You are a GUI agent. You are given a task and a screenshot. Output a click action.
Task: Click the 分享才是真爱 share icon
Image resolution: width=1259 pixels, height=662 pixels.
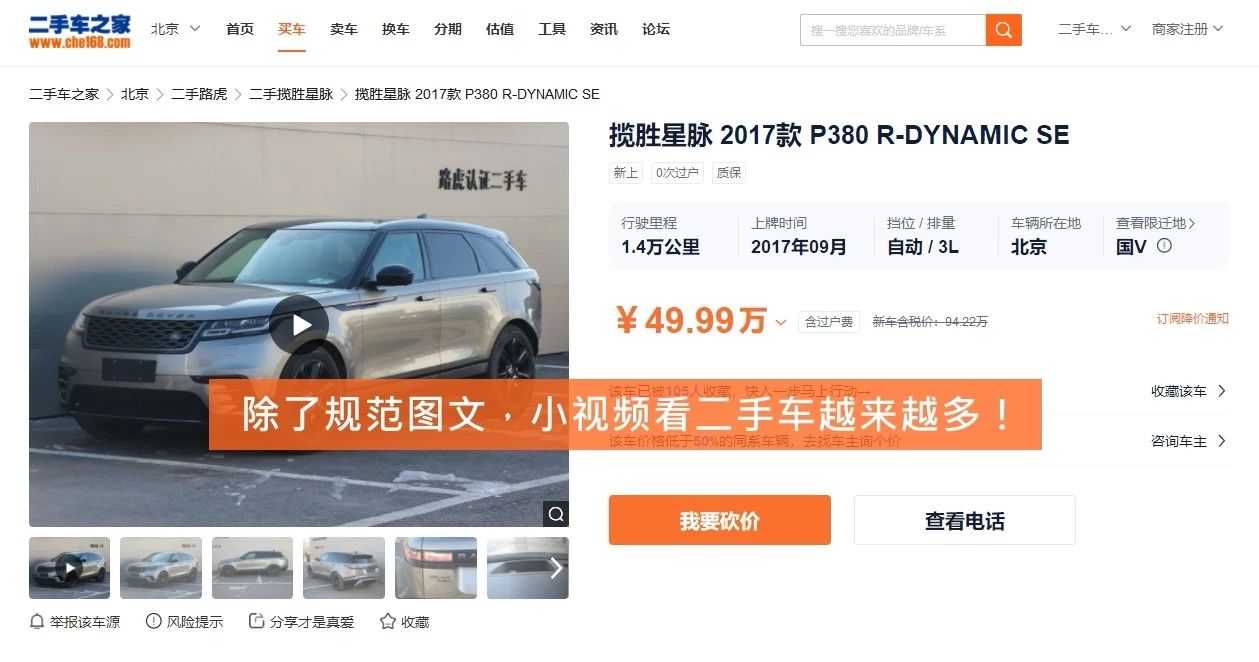[x=256, y=622]
